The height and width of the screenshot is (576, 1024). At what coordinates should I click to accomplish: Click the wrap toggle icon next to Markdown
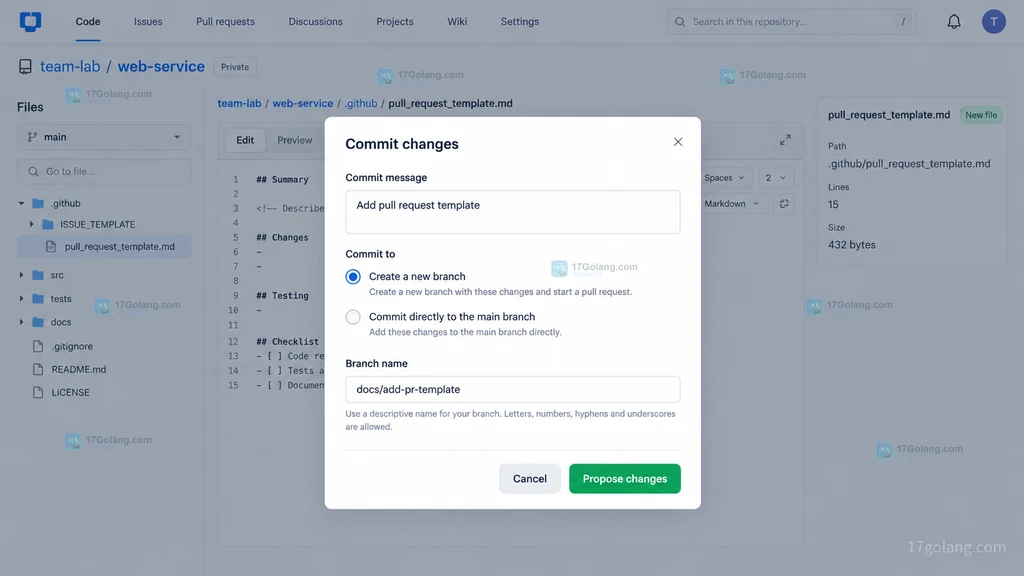pos(784,204)
